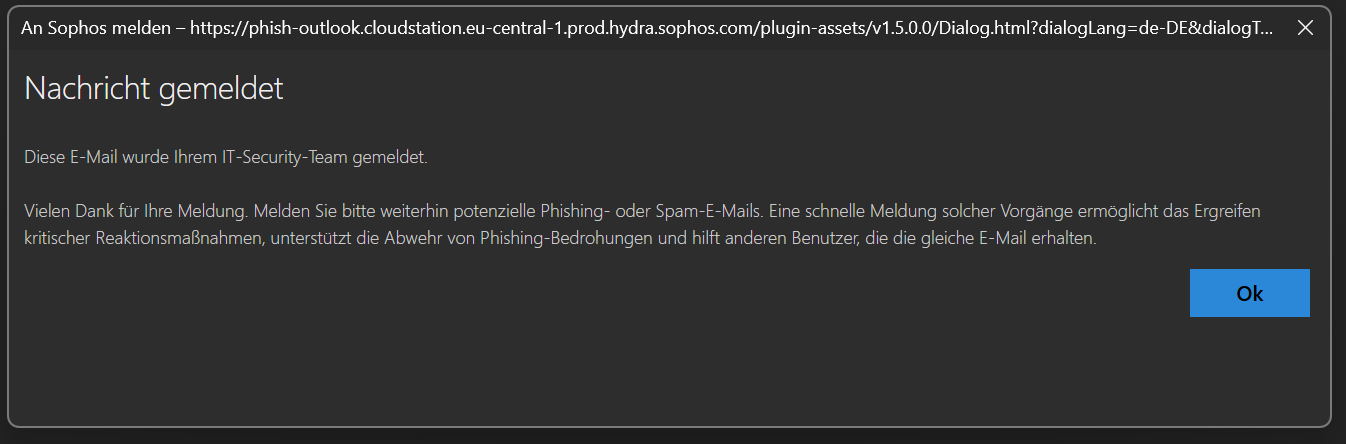Image resolution: width=1346 pixels, height=444 pixels.
Task: Click the 'Nachricht gemeldet' heading
Action: [154, 89]
